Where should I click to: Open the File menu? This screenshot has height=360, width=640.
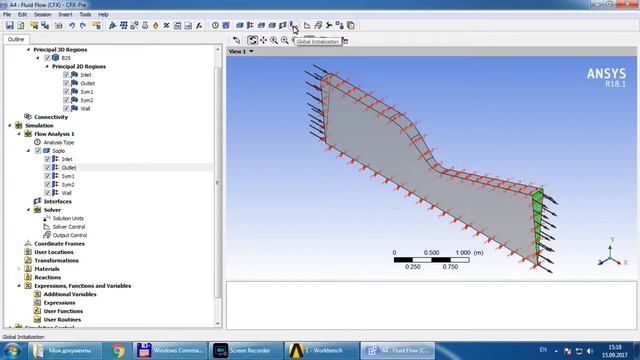pyautogui.click(x=7, y=14)
